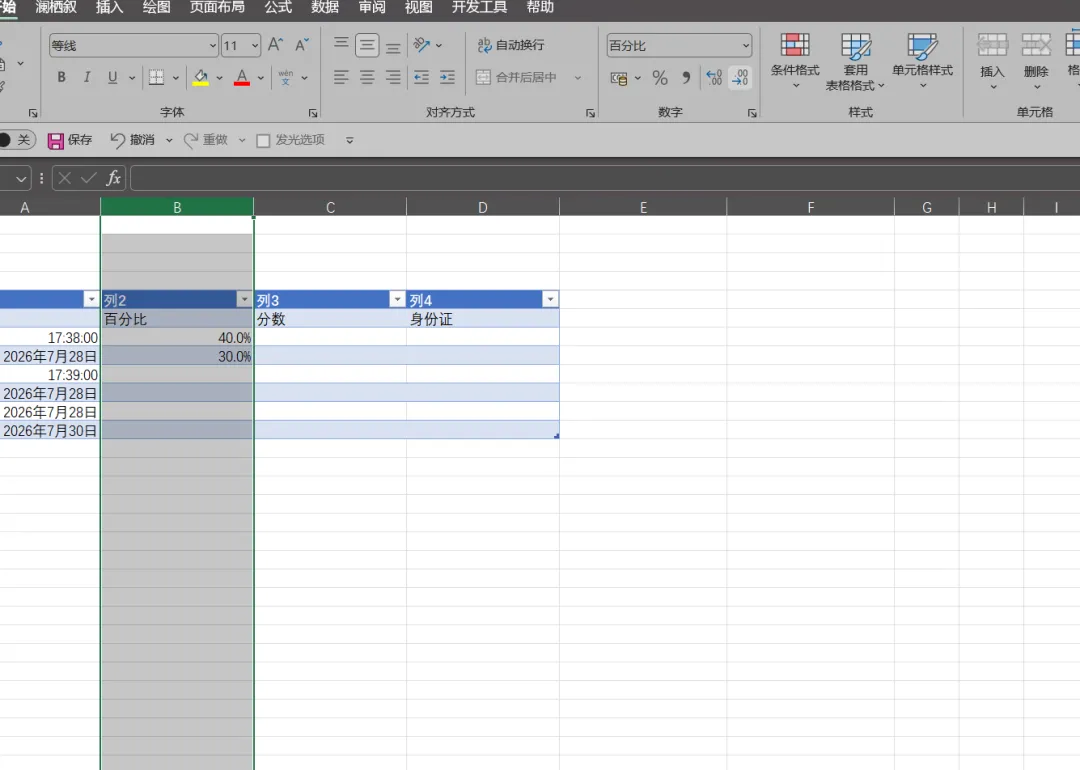Check the 发光选项 checkbox
The image size is (1080, 770).
262,141
